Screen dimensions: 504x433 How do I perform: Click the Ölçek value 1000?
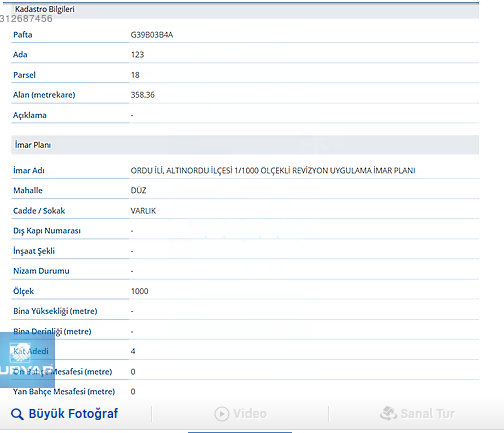[x=140, y=291]
